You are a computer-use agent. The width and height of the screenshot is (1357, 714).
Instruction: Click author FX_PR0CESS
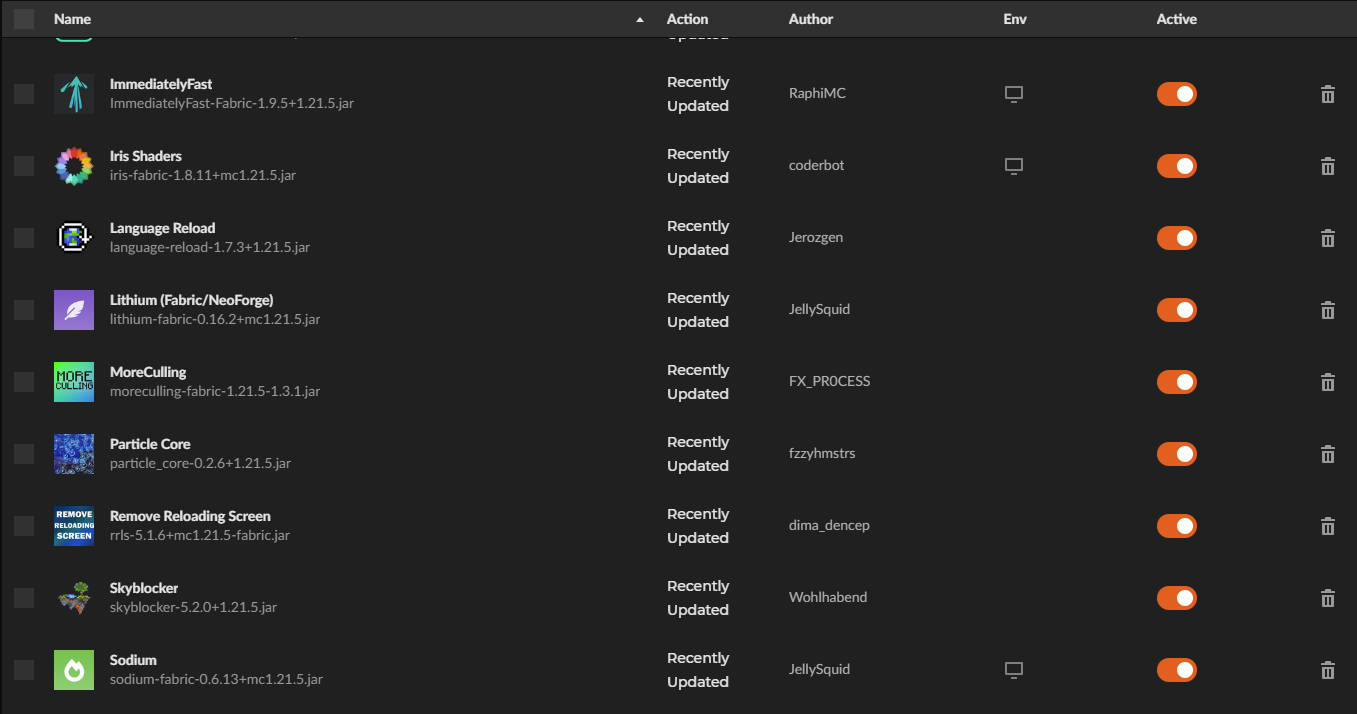point(829,381)
